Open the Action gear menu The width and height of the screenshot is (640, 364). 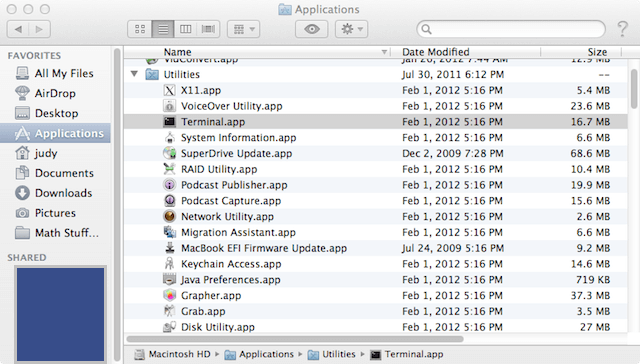coord(352,29)
